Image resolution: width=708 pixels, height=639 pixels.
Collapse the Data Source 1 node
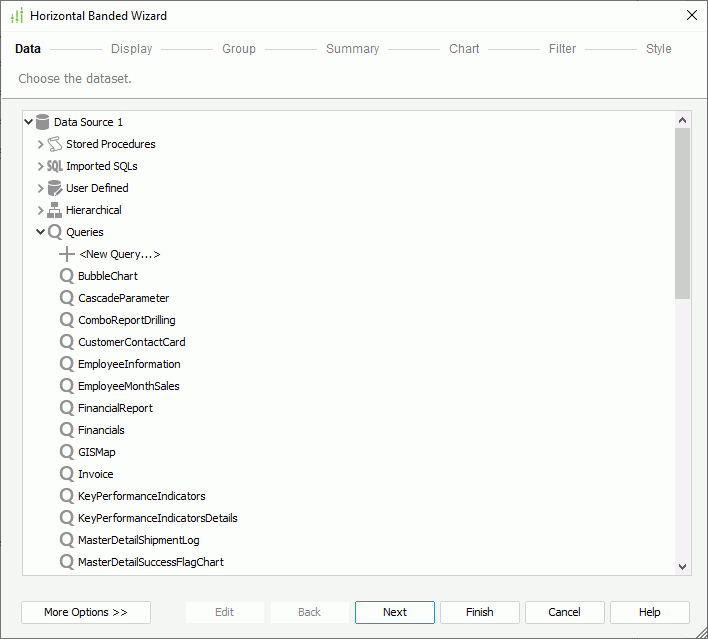click(x=29, y=122)
